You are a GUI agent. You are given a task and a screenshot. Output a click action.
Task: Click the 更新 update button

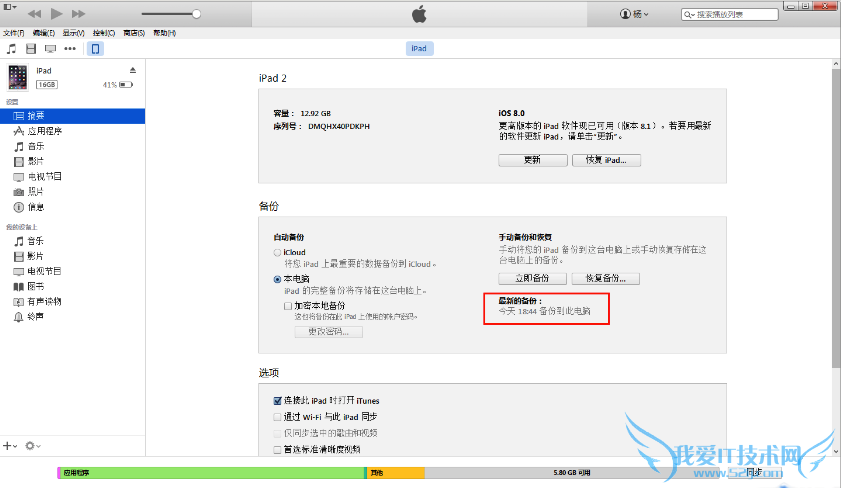point(533,160)
